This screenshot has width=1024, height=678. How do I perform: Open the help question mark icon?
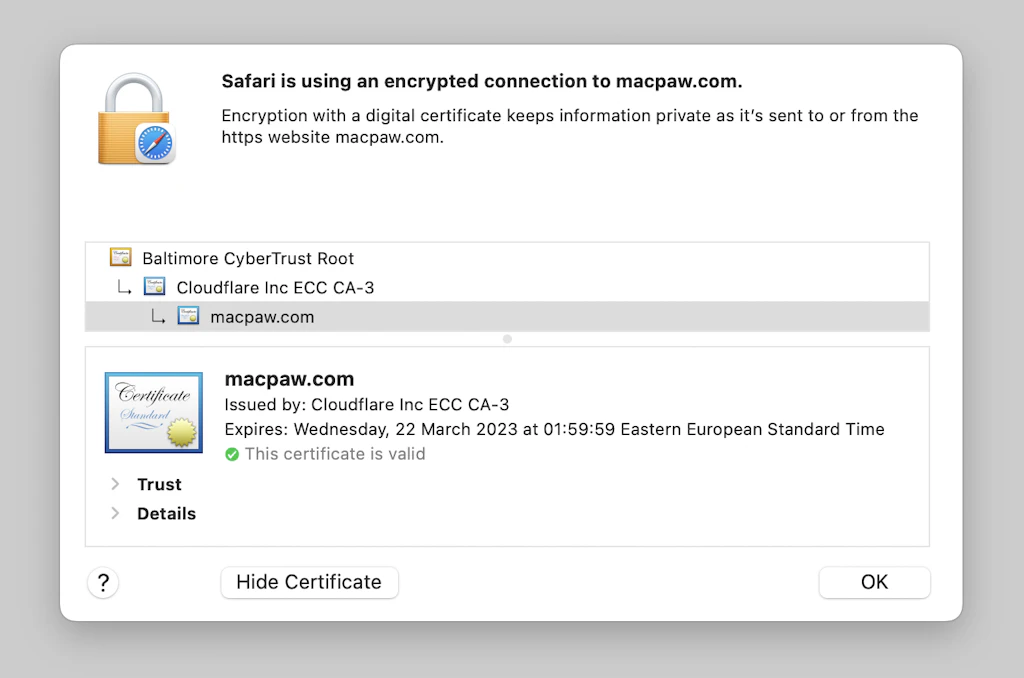[x=103, y=582]
